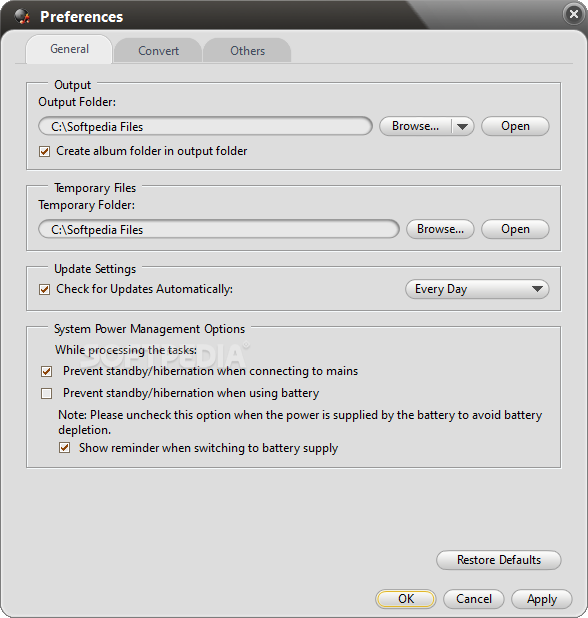Viewport: 588px width, 618px height.
Task: Open the Every Day update frequency dropdown
Action: point(477,289)
